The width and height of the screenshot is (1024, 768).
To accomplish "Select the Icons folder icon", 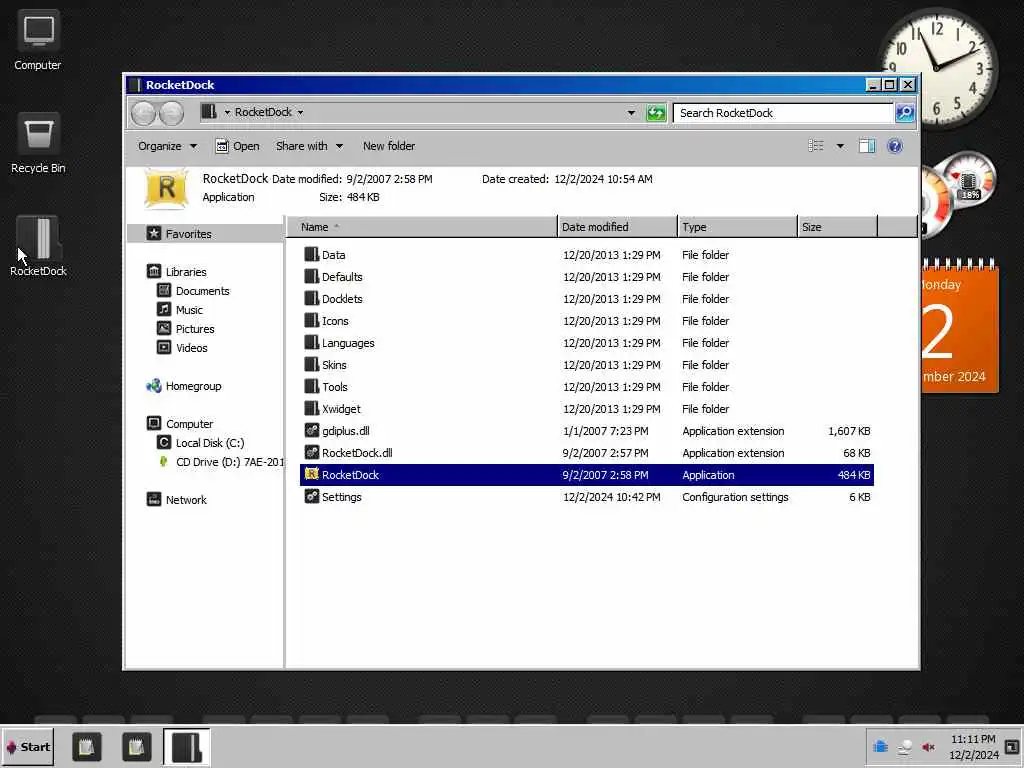I will click(312, 321).
